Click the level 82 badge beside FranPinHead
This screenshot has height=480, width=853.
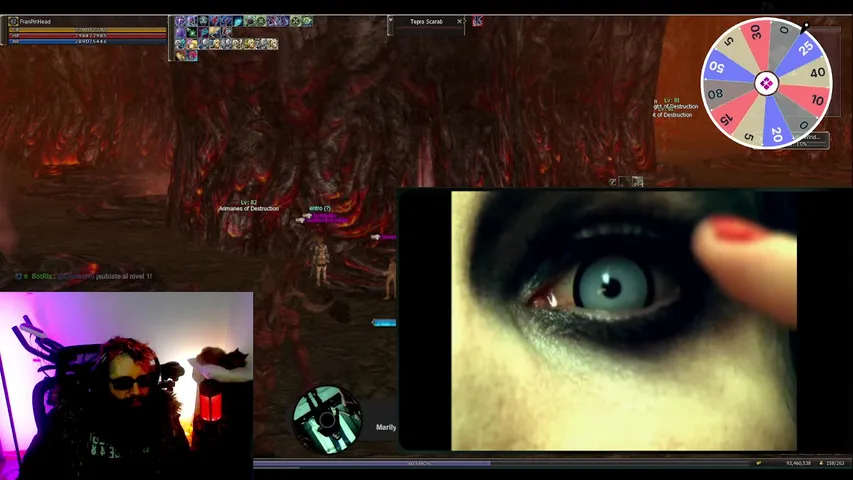click(13, 22)
